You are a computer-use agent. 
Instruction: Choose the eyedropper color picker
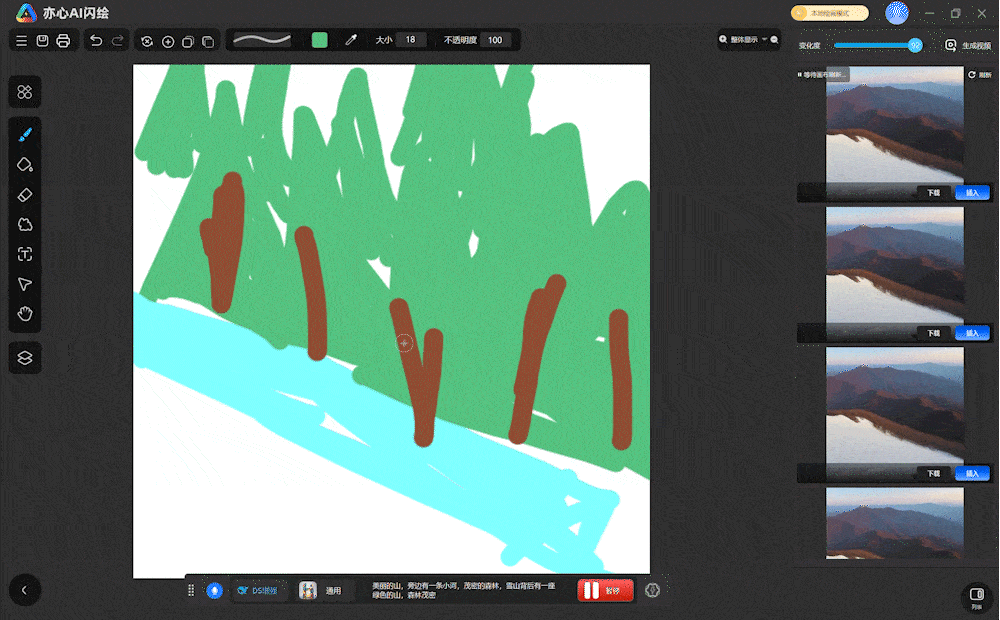coord(351,41)
